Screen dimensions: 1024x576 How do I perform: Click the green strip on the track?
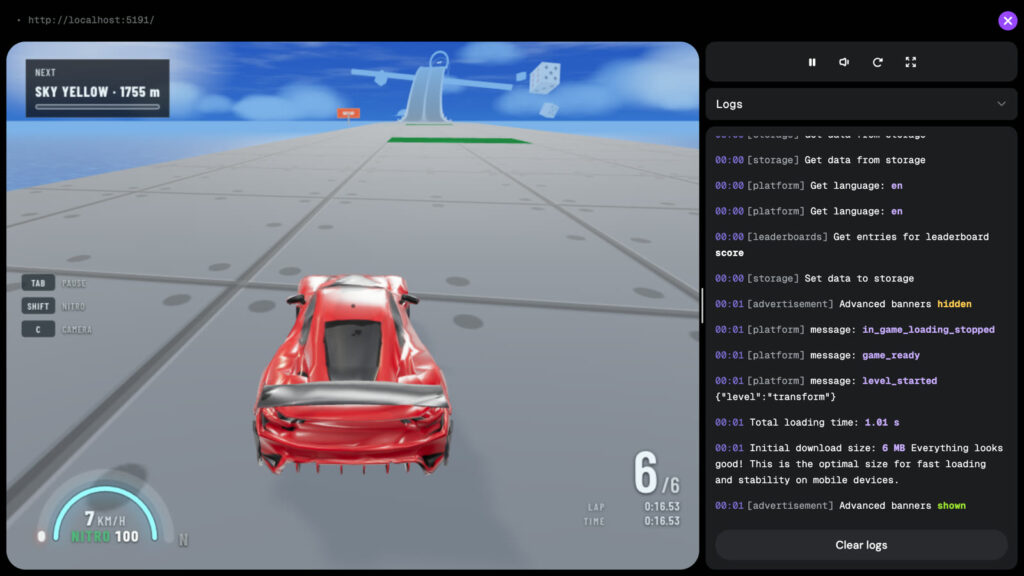(x=458, y=140)
